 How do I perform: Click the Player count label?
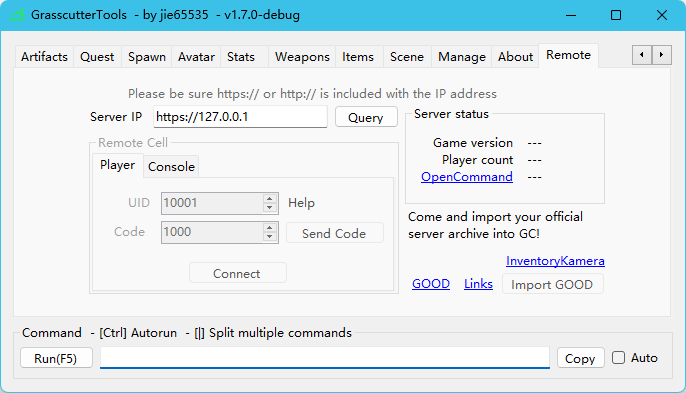click(477, 160)
